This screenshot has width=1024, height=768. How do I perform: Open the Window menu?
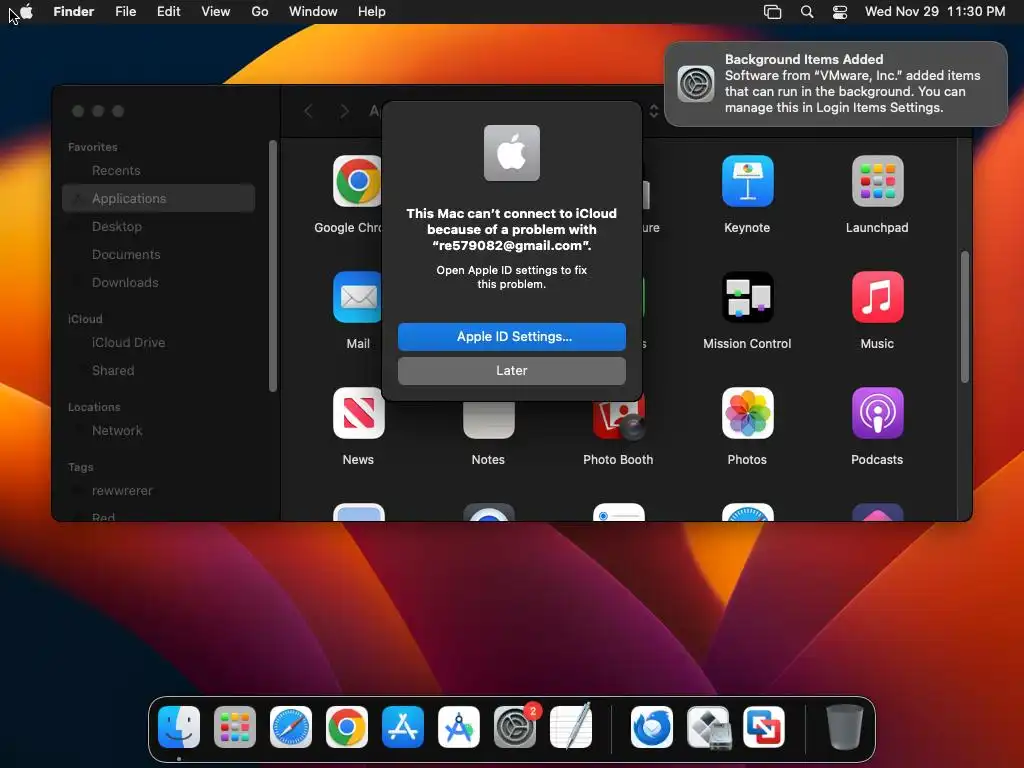313,11
